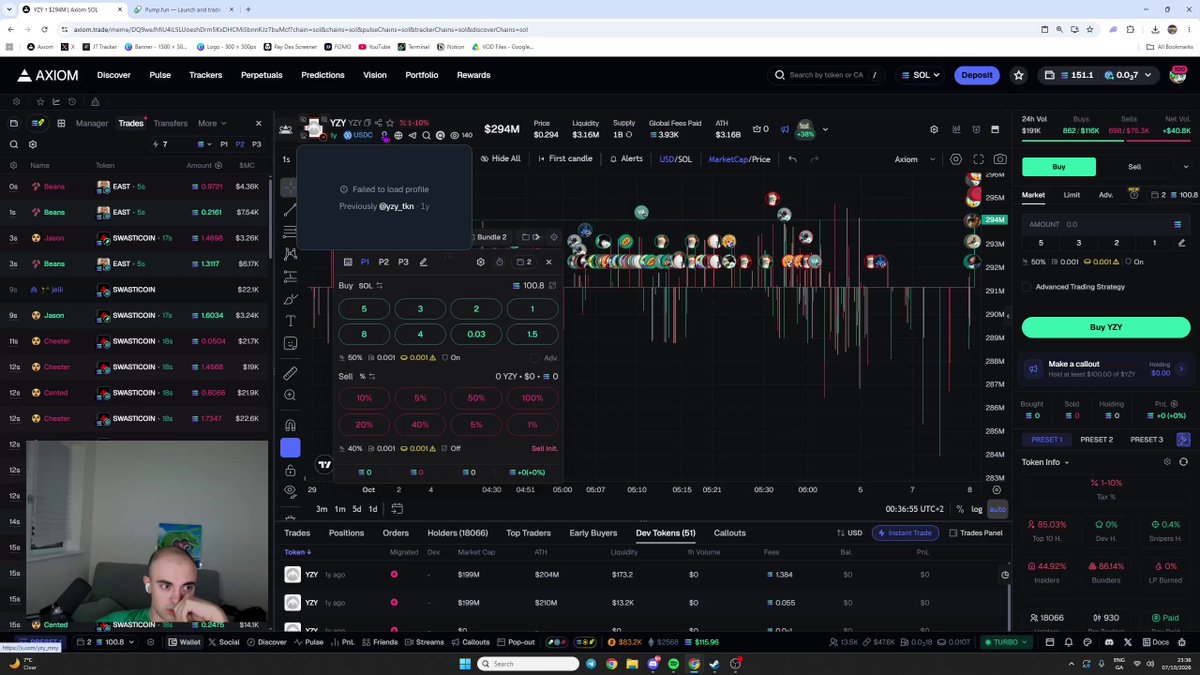Open the SOL chain selector dropdown
This screenshot has height=675, width=1200.
[919, 75]
